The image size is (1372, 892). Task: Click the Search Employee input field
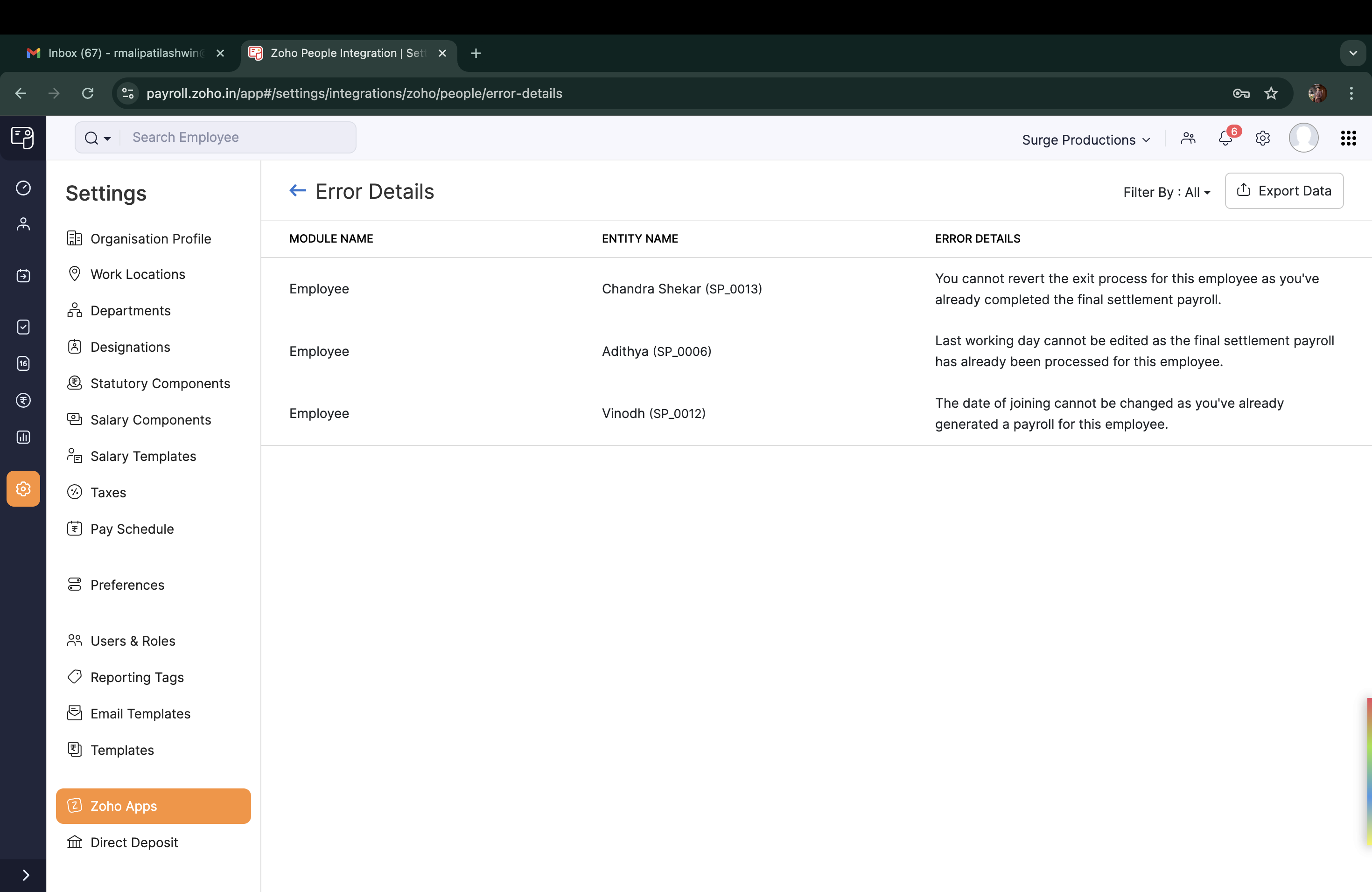pos(236,137)
